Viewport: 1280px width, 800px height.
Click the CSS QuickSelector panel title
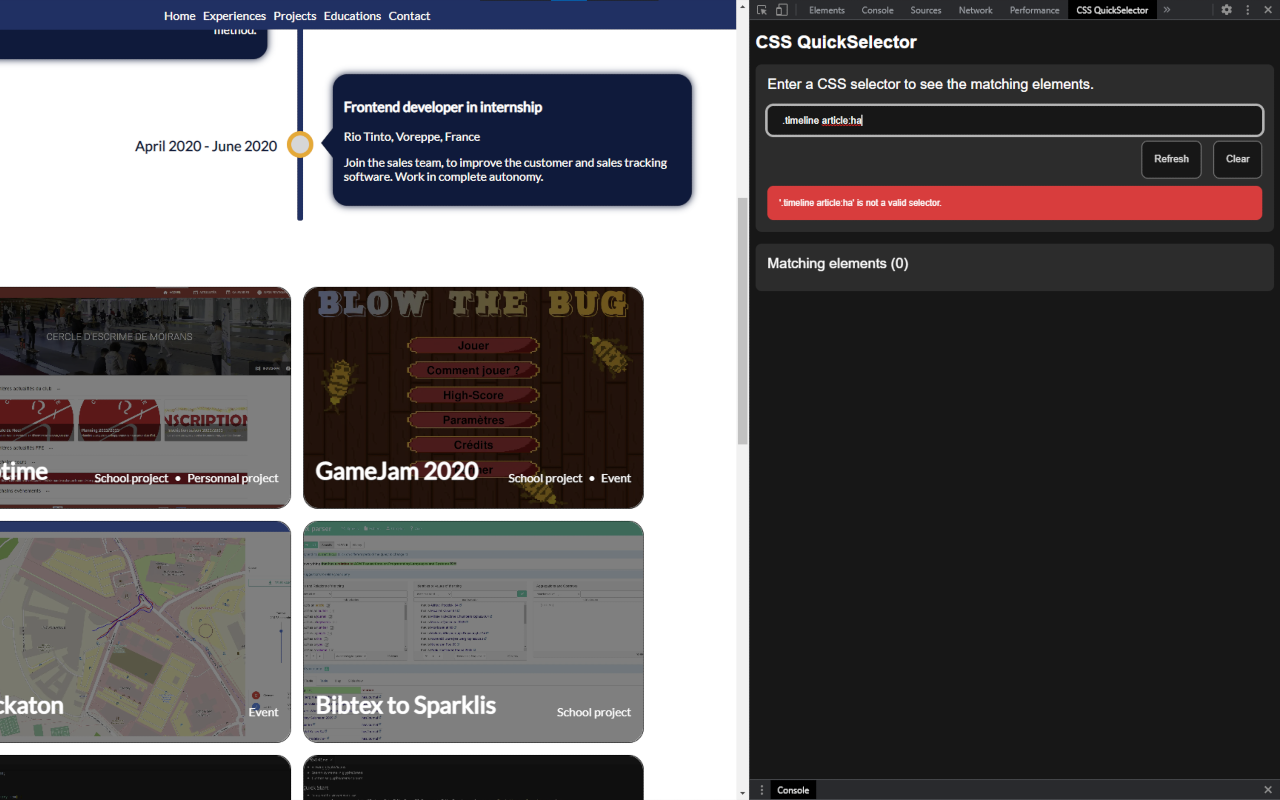pos(836,42)
